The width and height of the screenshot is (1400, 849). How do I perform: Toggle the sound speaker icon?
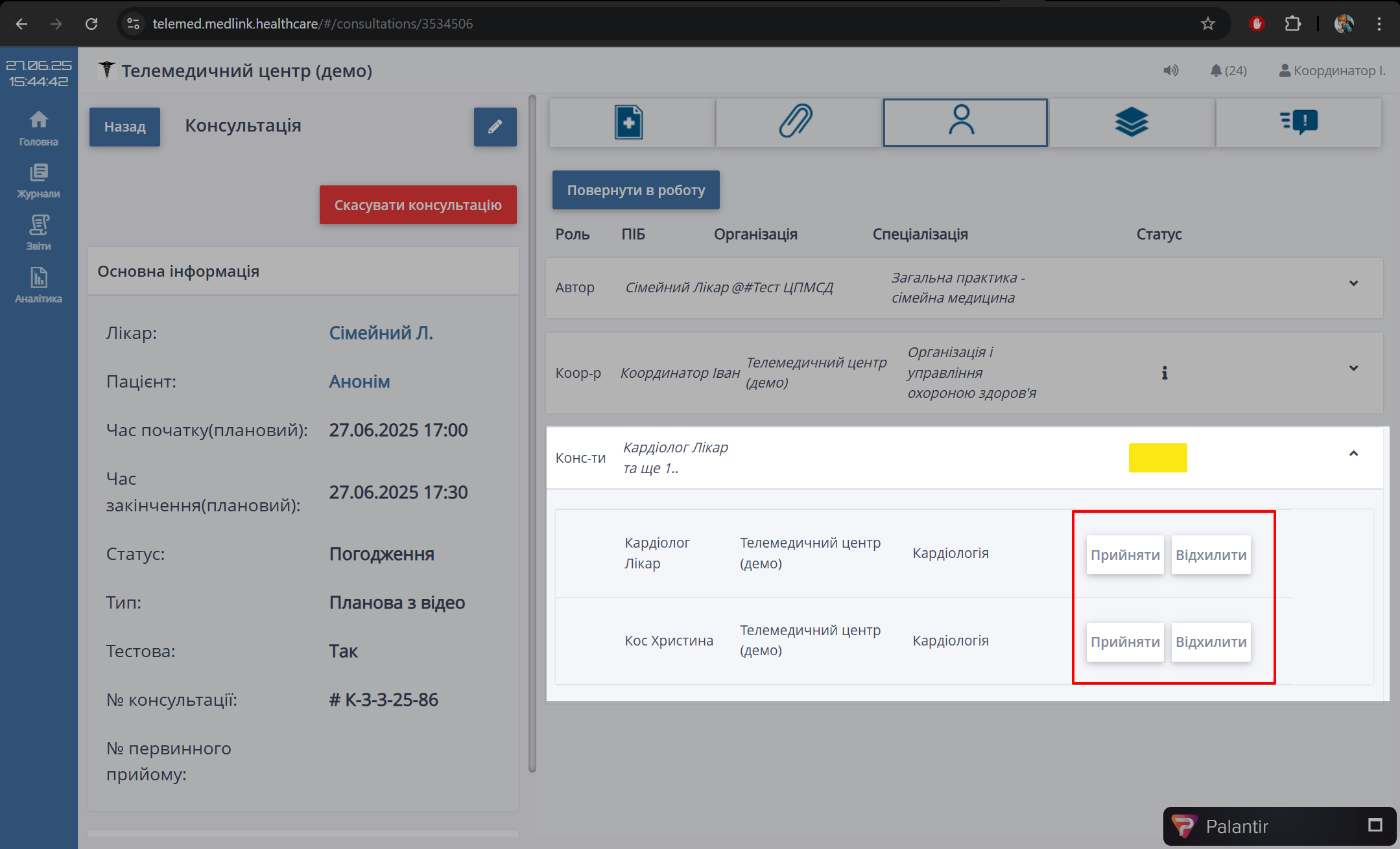tap(1170, 71)
